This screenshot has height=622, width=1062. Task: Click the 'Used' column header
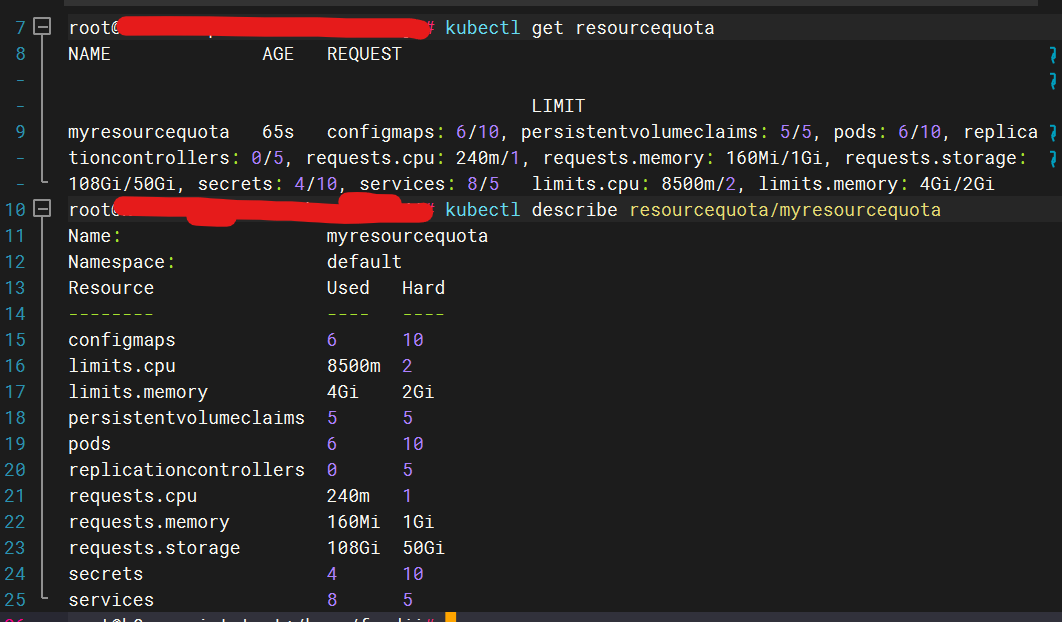pyautogui.click(x=348, y=288)
